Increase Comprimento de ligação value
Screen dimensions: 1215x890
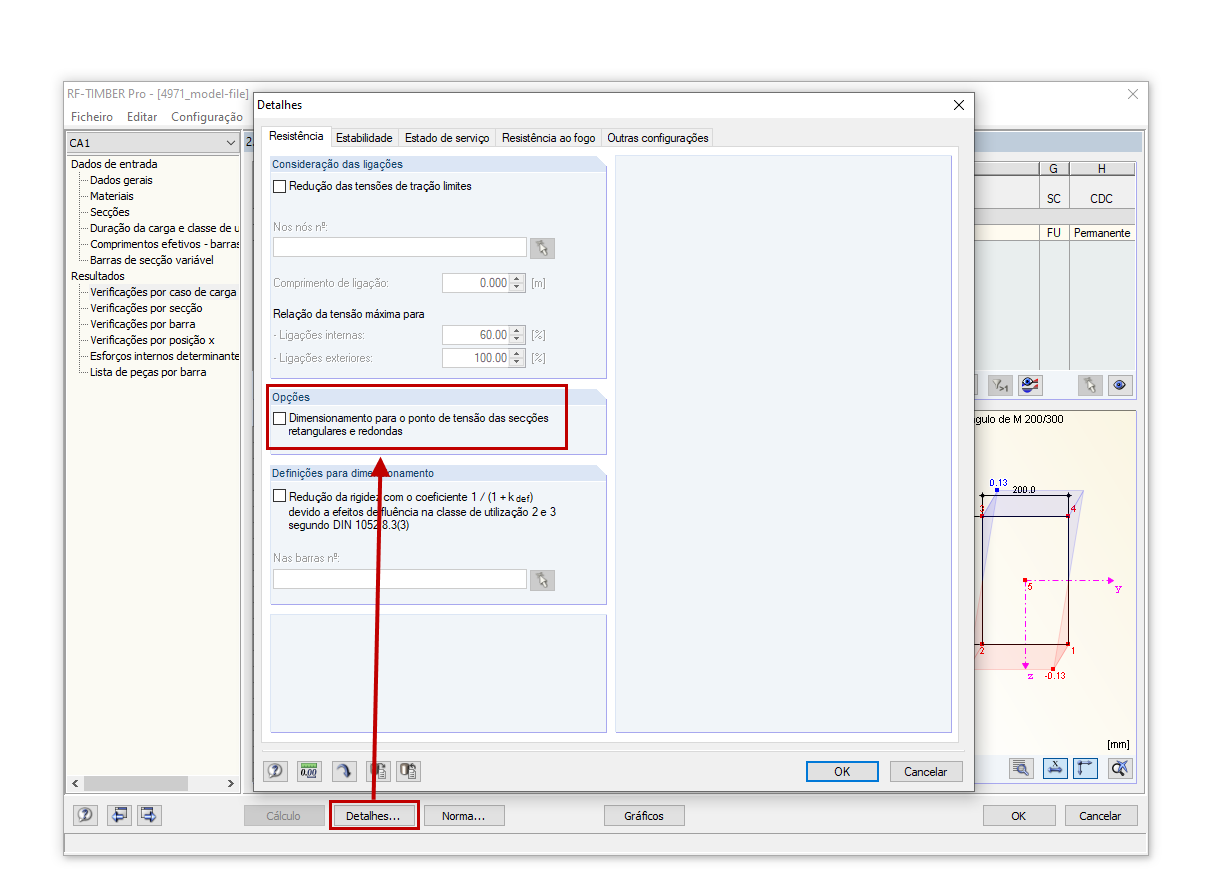pyautogui.click(x=517, y=278)
